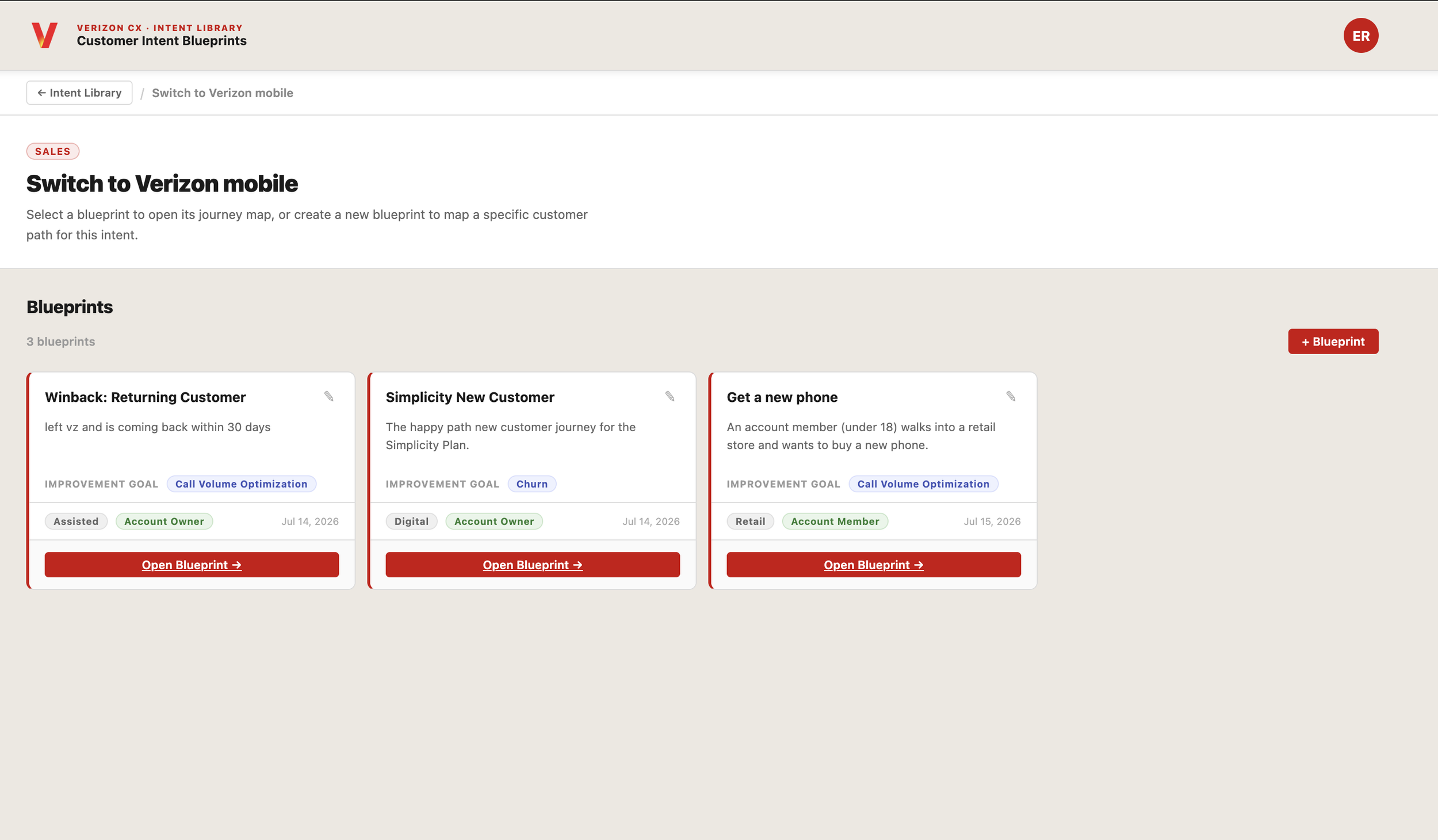
Task: Open Blueprint for Get a new phone
Action: 873,565
